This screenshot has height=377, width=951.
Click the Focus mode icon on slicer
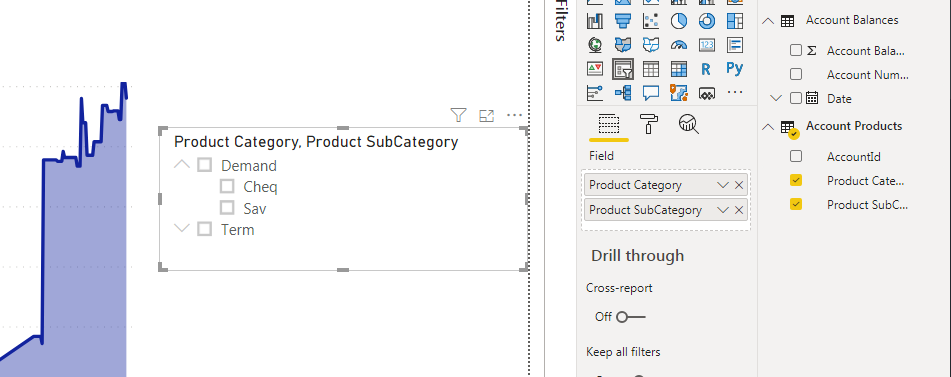pyautogui.click(x=486, y=116)
